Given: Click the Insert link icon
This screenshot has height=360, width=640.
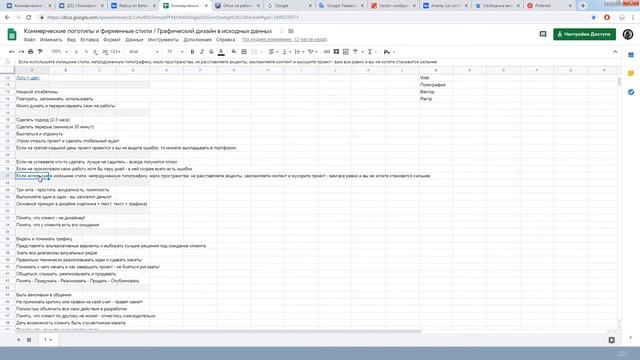Looking at the screenshot, I should pyautogui.click(x=327, y=52).
